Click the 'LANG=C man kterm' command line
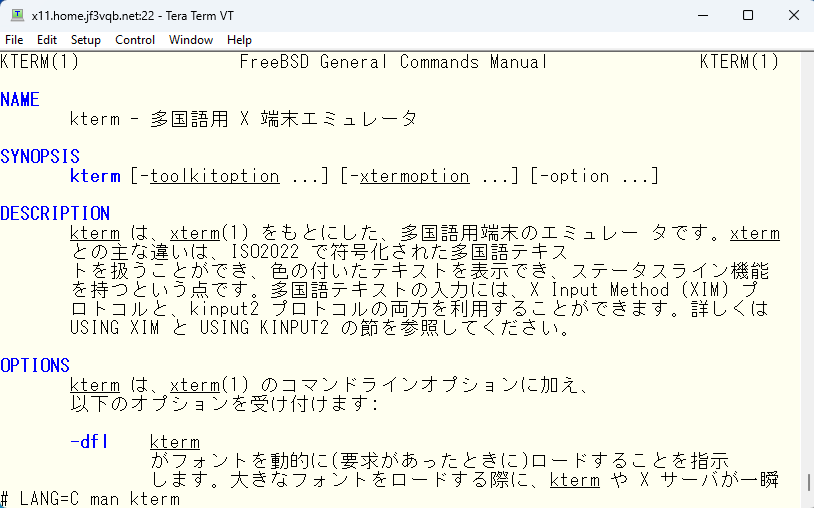This screenshot has height=508, width=814. [100, 499]
